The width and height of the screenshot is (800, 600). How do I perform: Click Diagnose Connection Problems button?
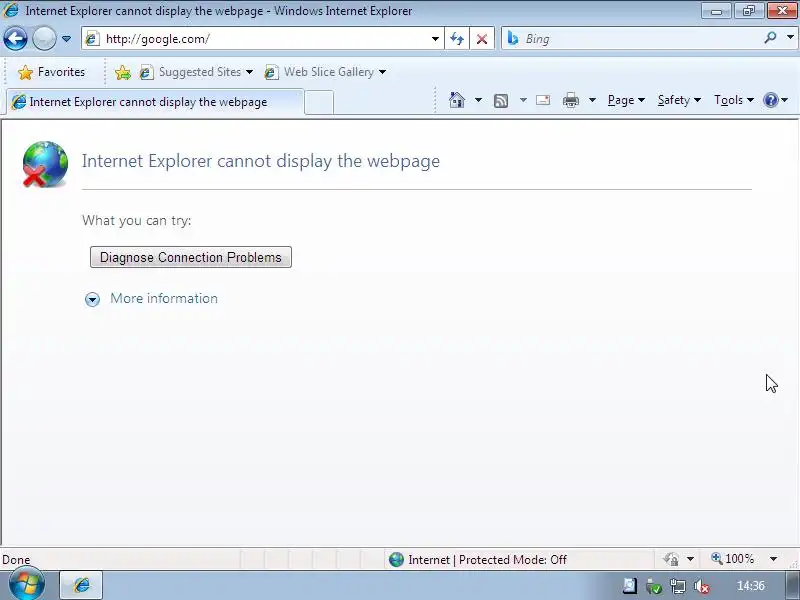click(191, 257)
